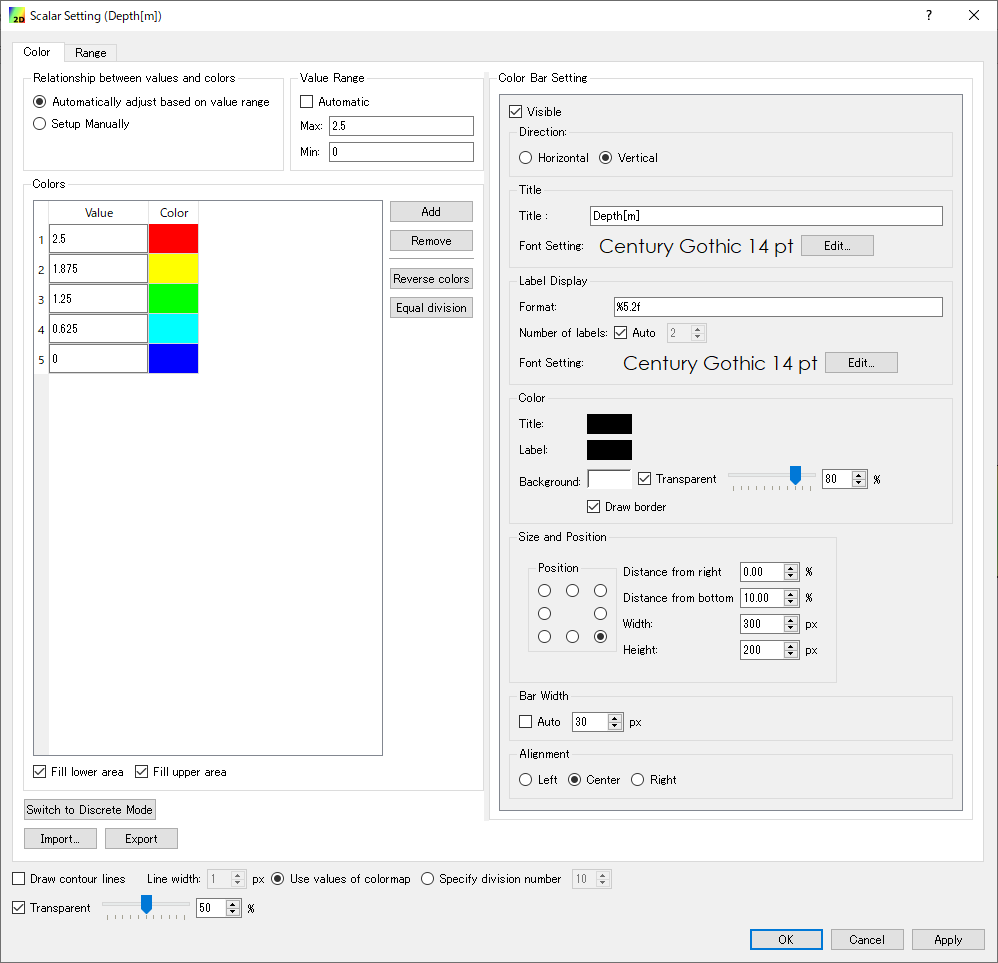Screen dimensions: 998x963
Task: Select Left alignment
Action: click(x=526, y=780)
